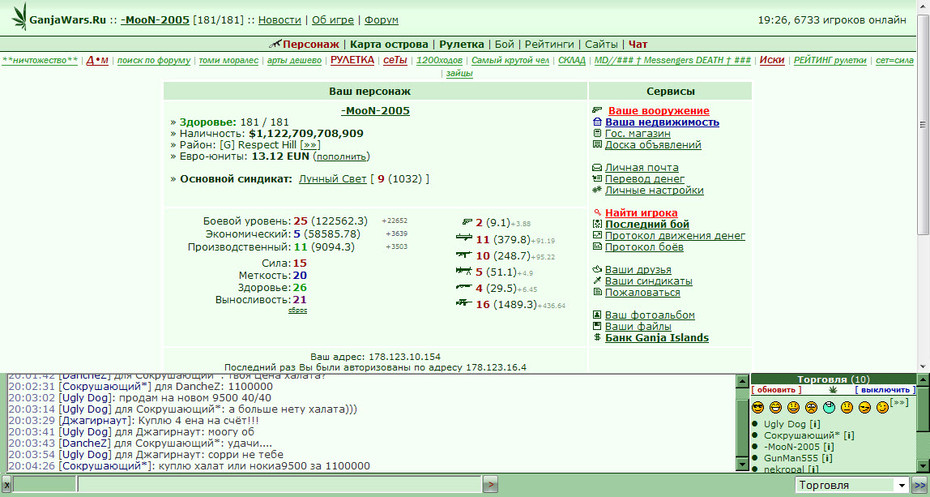The image size is (930, 497).
Task: Open Об игре link
Action: [x=333, y=20]
